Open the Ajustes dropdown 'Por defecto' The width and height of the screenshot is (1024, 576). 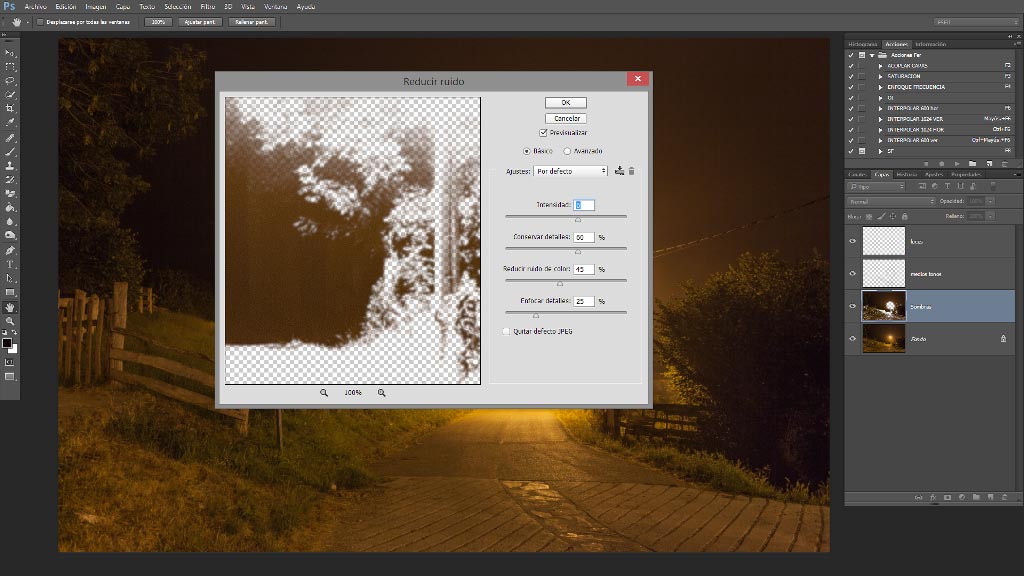pos(571,171)
